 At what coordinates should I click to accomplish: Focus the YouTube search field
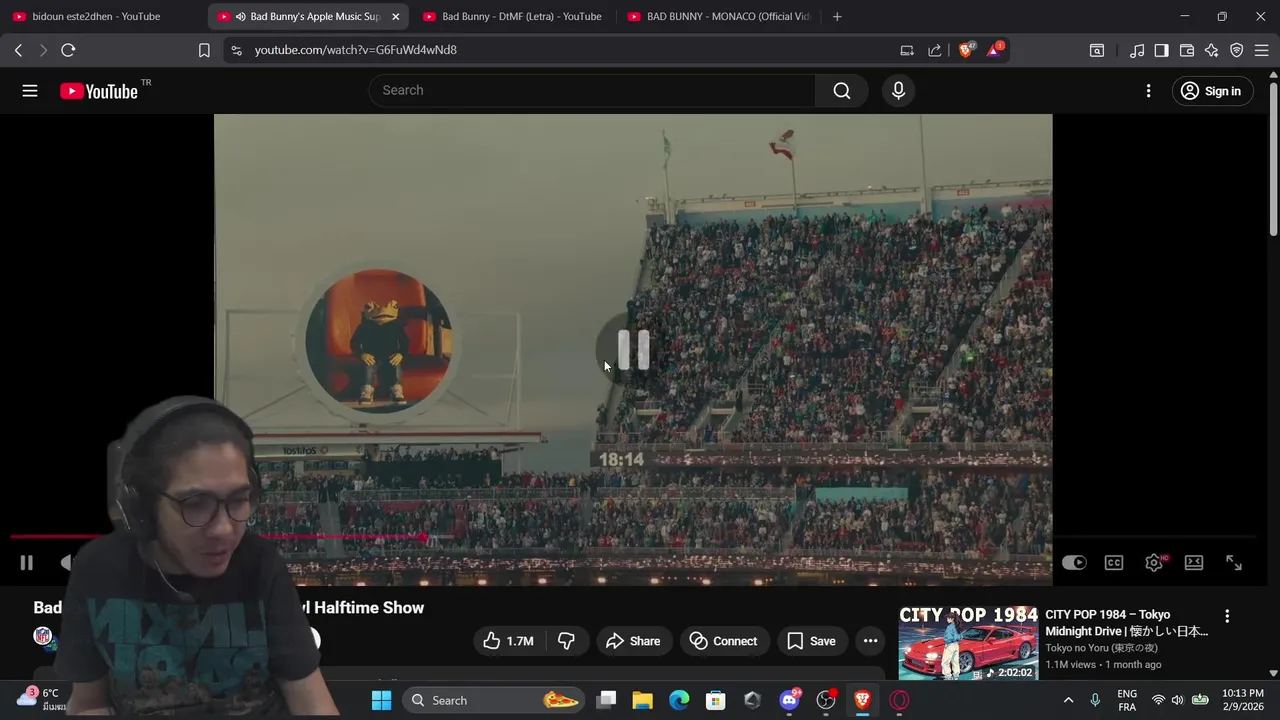click(x=592, y=91)
